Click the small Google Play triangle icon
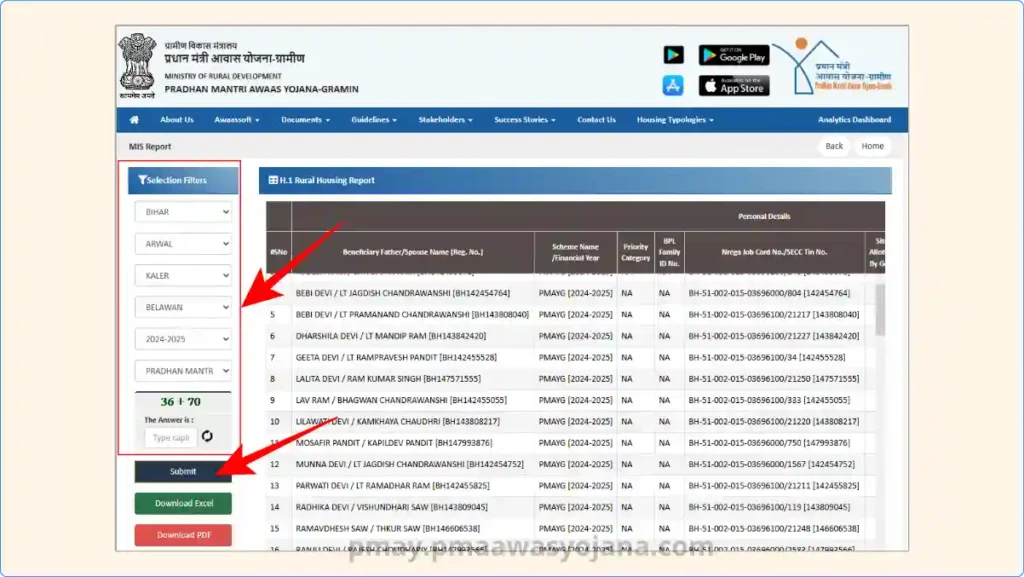This screenshot has height=577, width=1024. pyautogui.click(x=673, y=55)
